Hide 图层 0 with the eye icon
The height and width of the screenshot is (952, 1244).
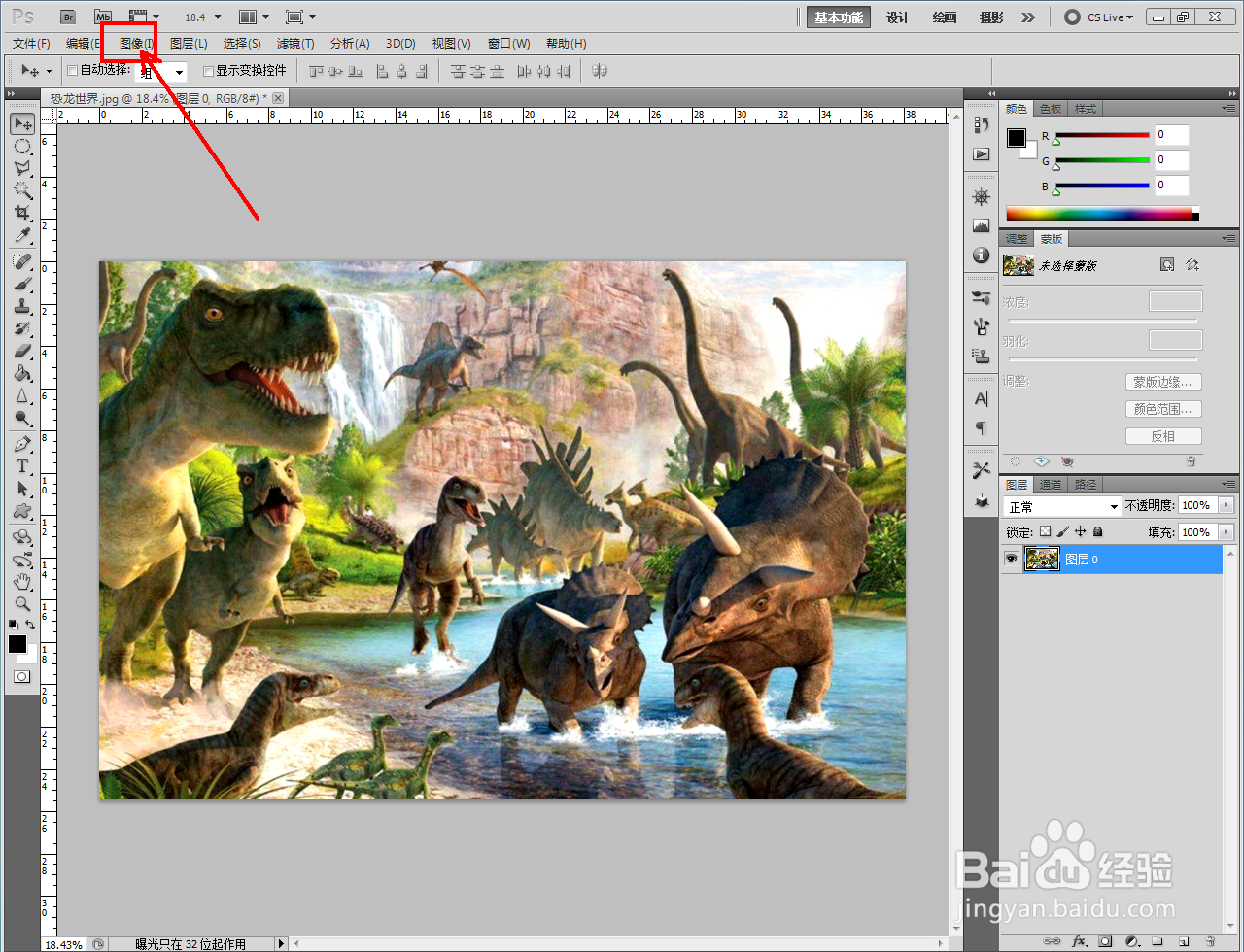[x=1011, y=559]
